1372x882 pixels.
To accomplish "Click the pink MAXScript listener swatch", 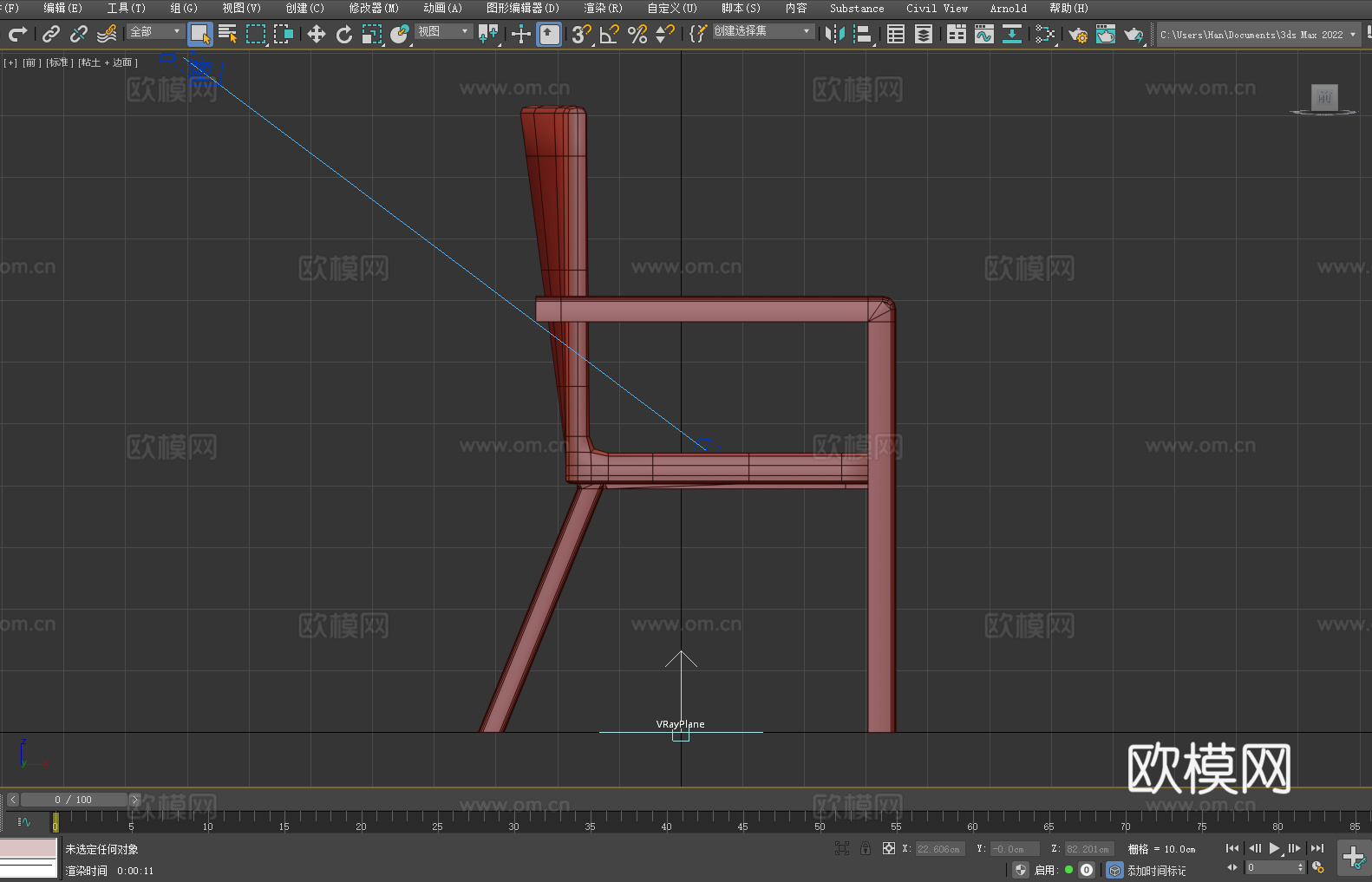I will pyautogui.click(x=28, y=848).
